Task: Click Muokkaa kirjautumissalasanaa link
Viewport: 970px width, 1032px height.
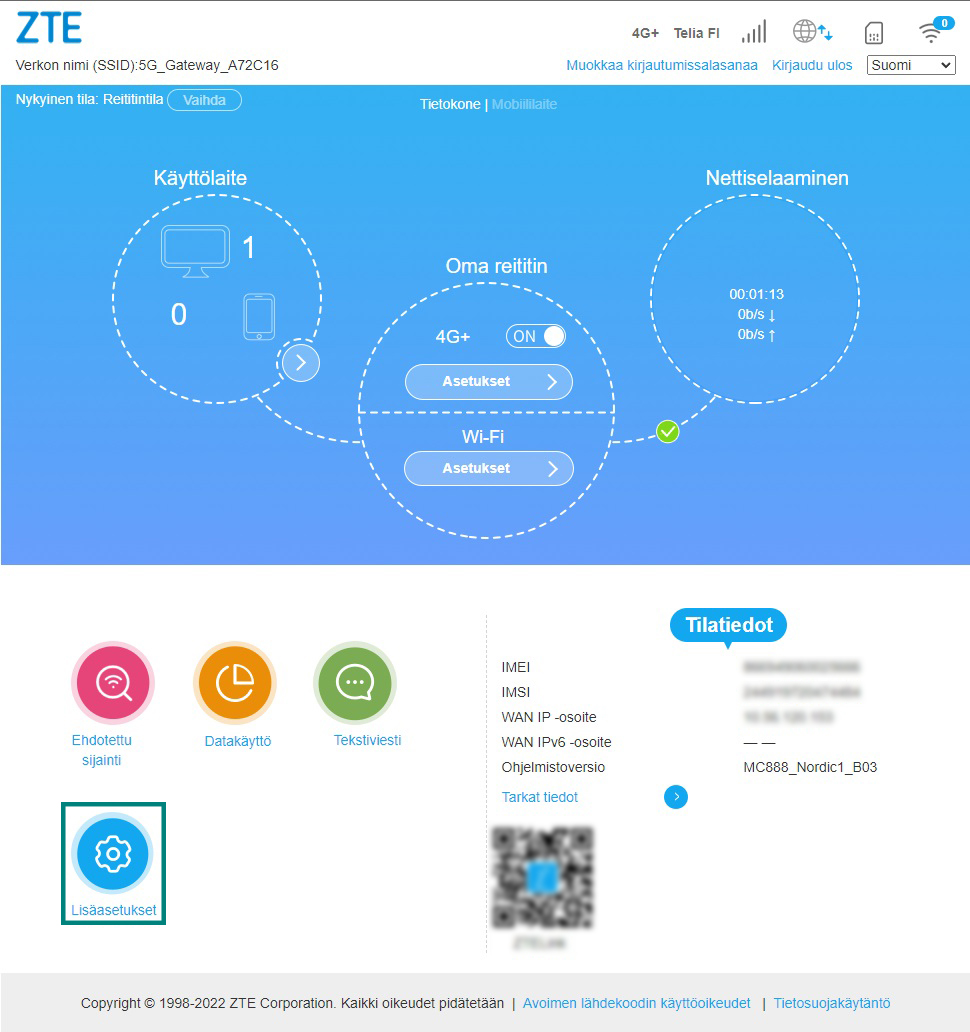Action: point(662,65)
